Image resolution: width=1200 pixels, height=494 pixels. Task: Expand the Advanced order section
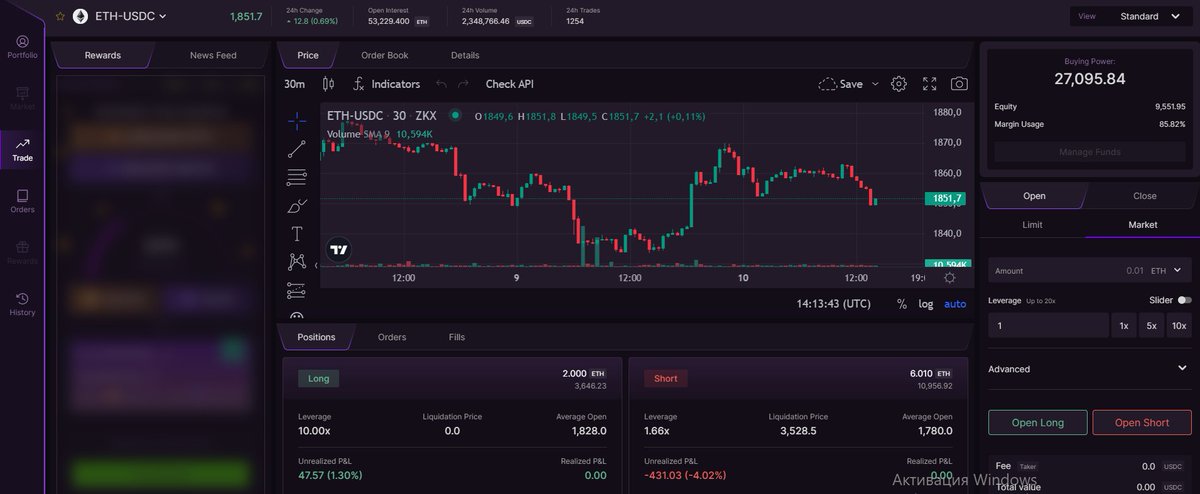pos(1088,369)
